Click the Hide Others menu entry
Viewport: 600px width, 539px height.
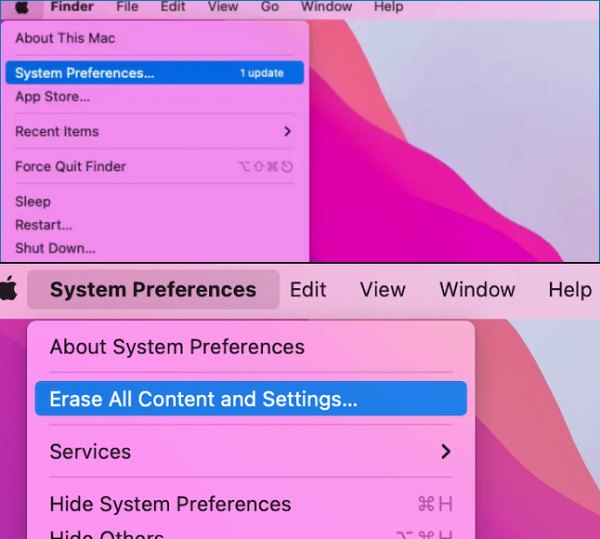click(106, 533)
